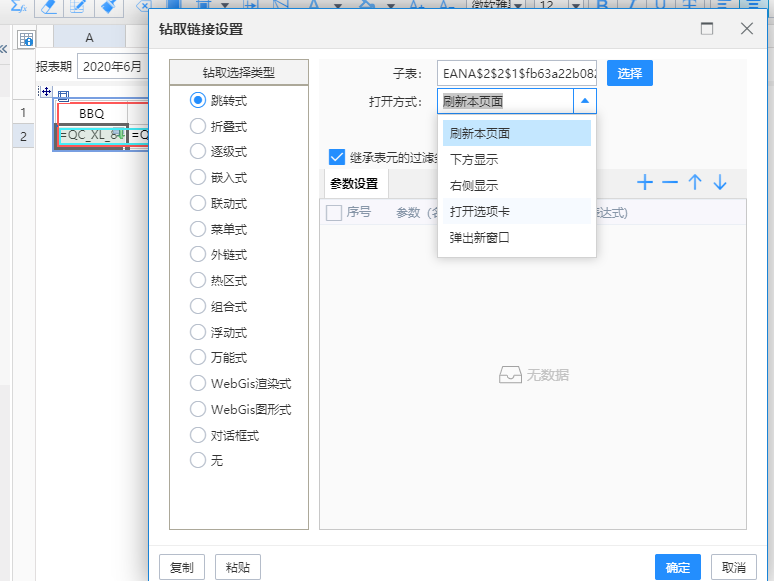Viewport: 774px width, 581px height.
Task: Click the 子表 input field
Action: pos(517,74)
